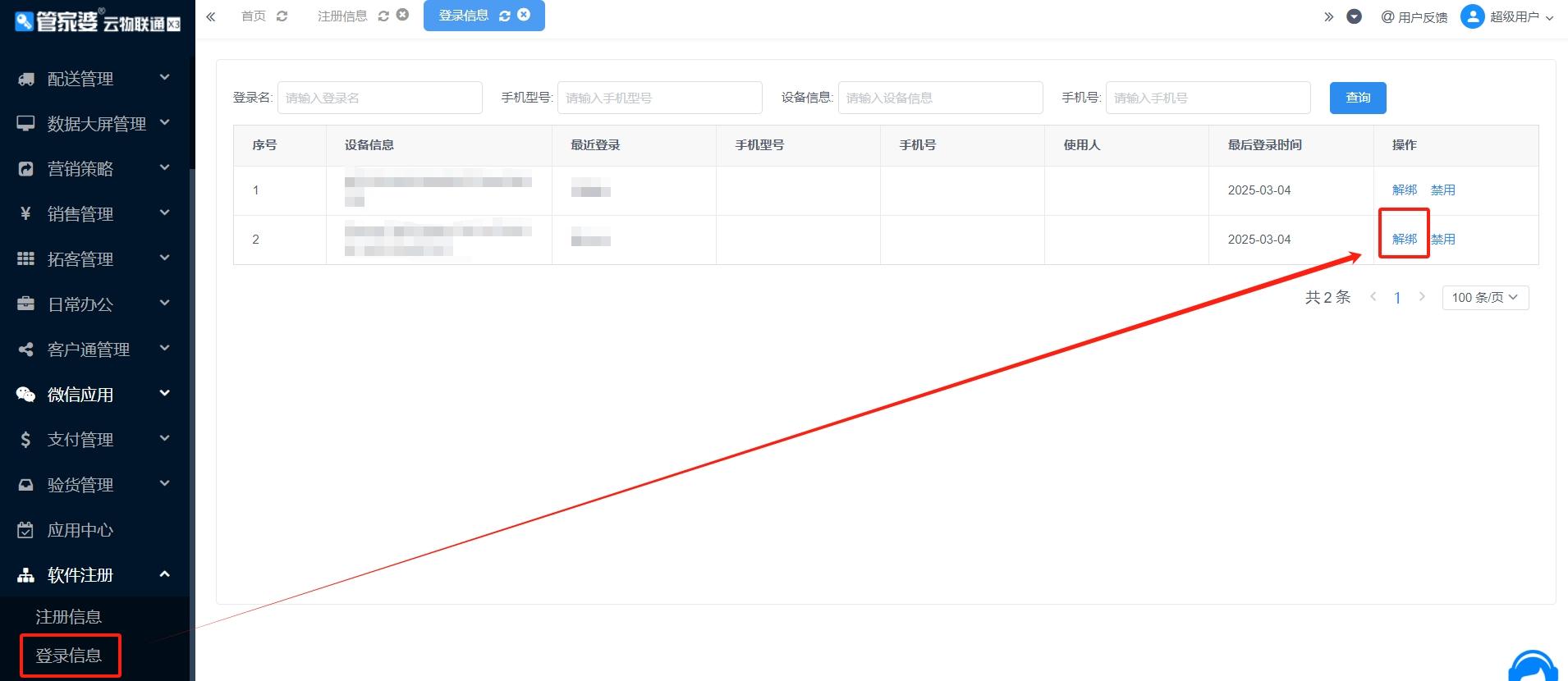The width and height of the screenshot is (1568, 681).
Task: Click the 设备信息 column header
Action: click(369, 145)
